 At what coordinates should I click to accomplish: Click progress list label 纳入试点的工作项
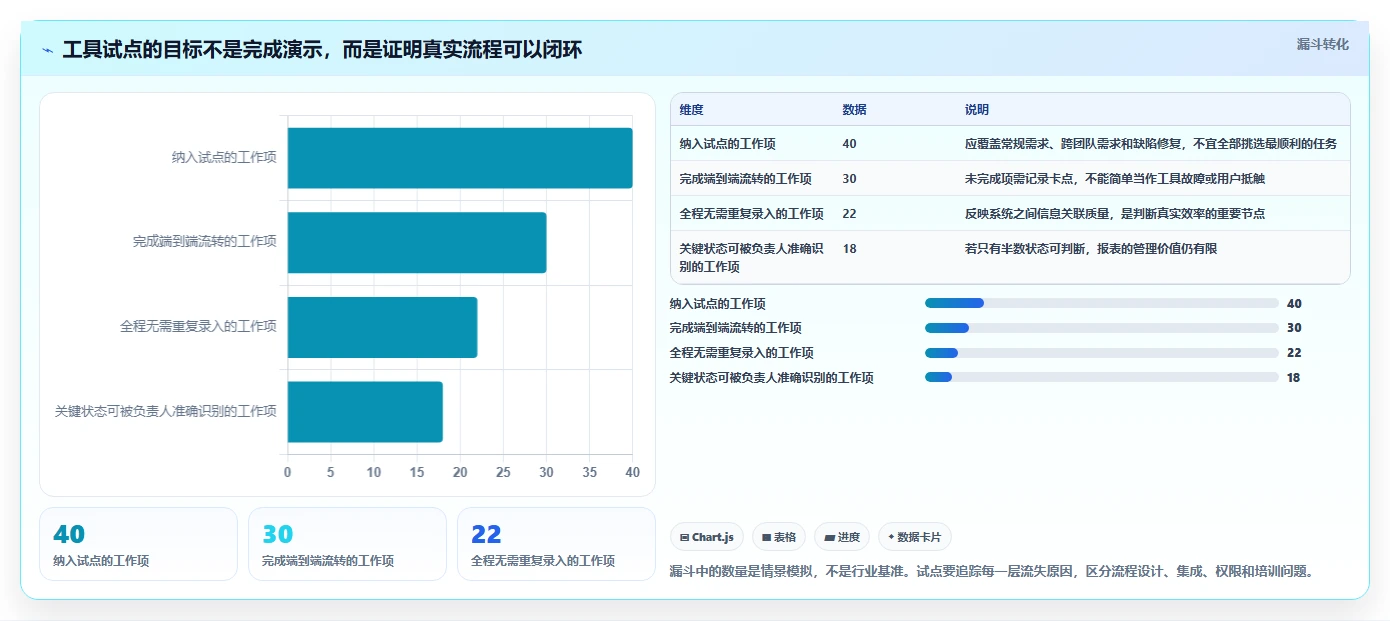coord(718,304)
